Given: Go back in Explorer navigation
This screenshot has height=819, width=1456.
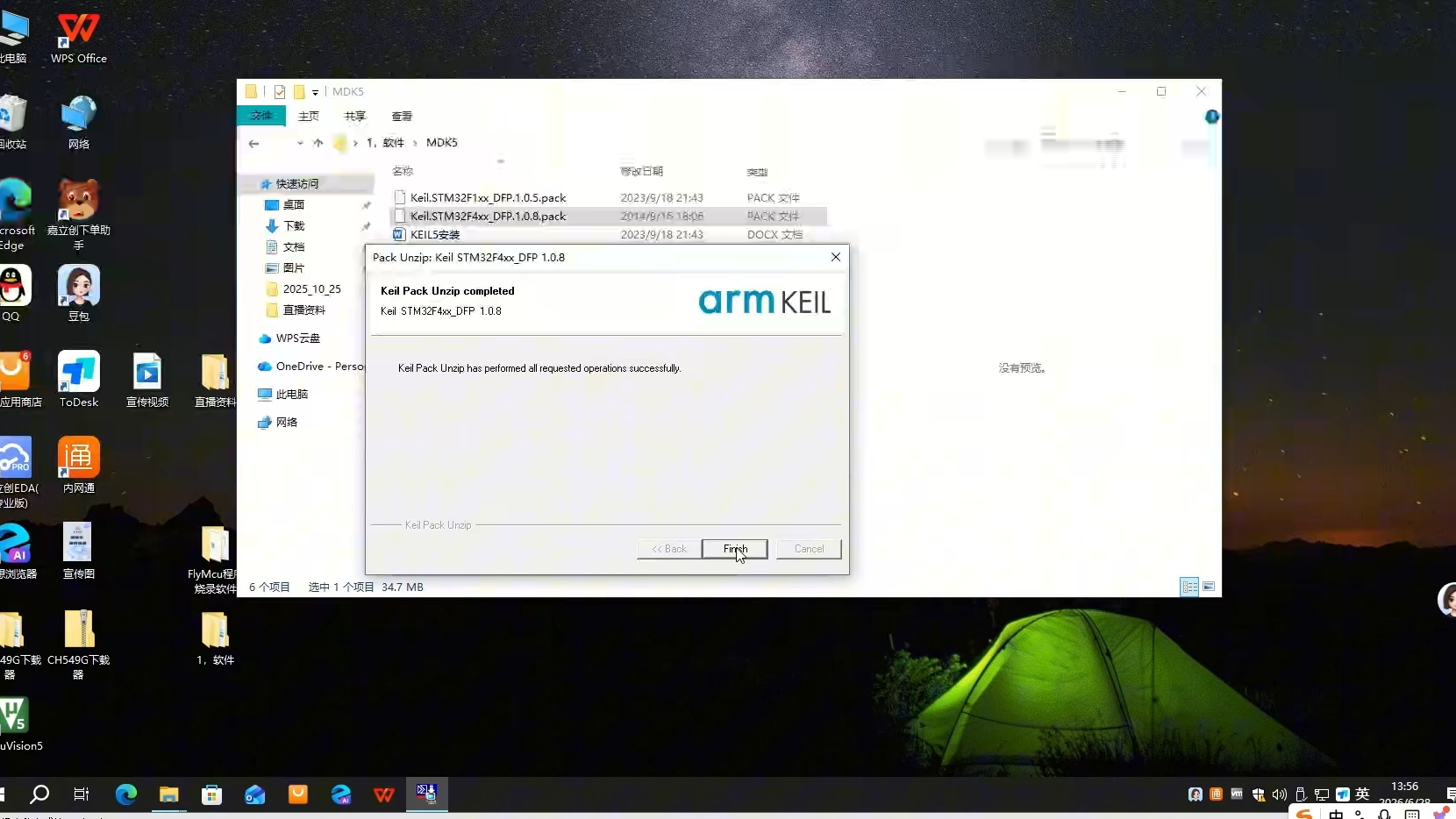Looking at the screenshot, I should click(253, 143).
